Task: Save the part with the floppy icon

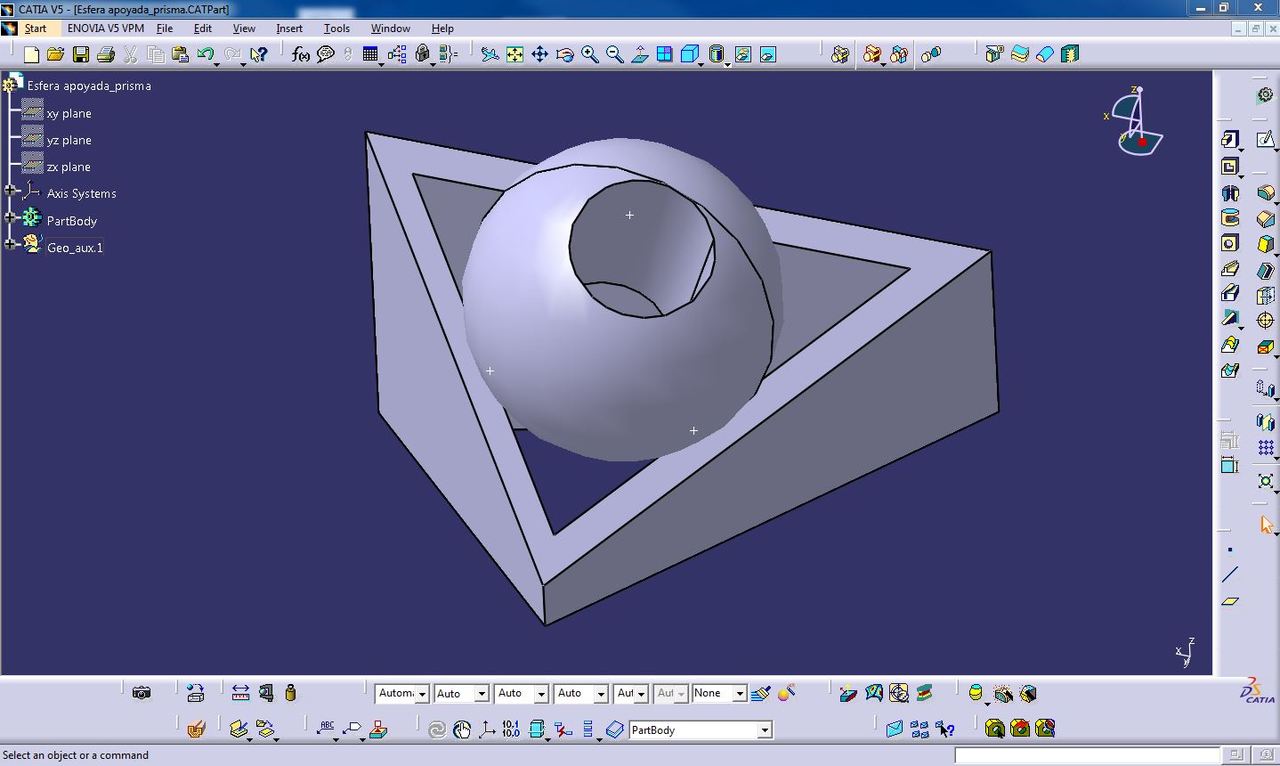Action: (x=81, y=54)
